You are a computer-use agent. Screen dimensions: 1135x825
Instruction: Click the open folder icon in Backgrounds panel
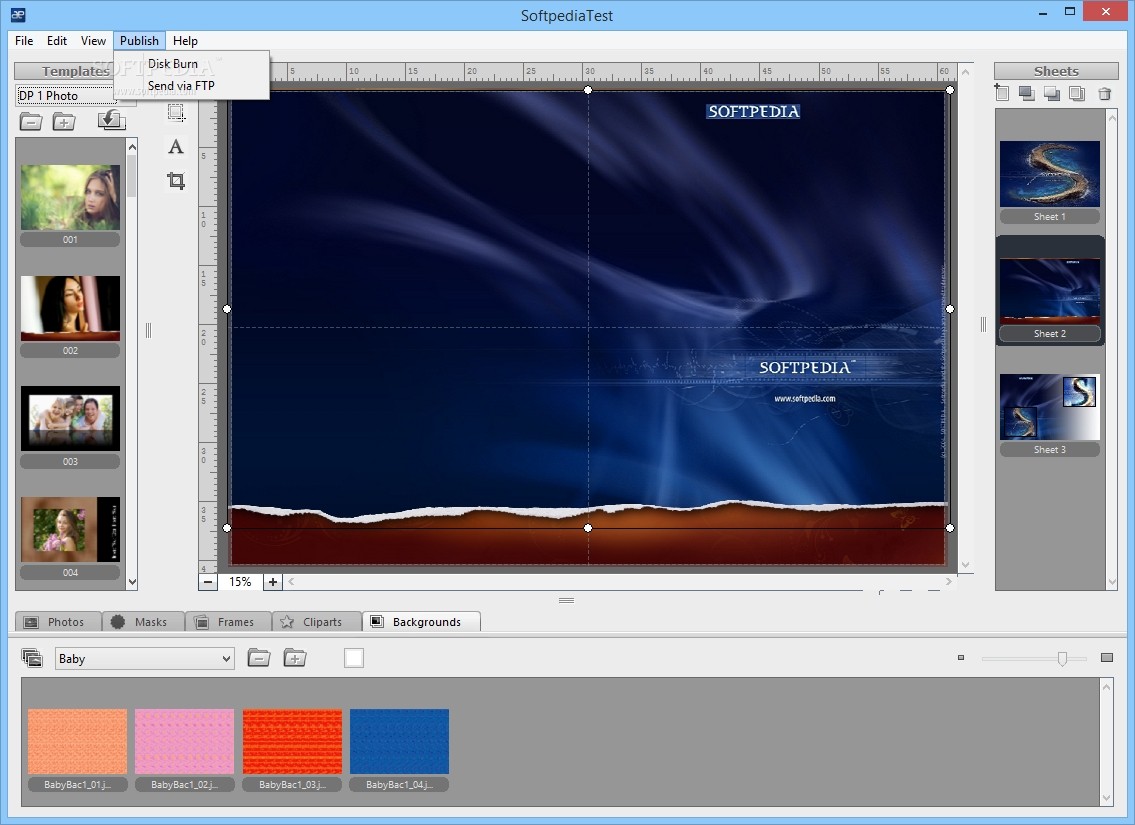pyautogui.click(x=258, y=658)
